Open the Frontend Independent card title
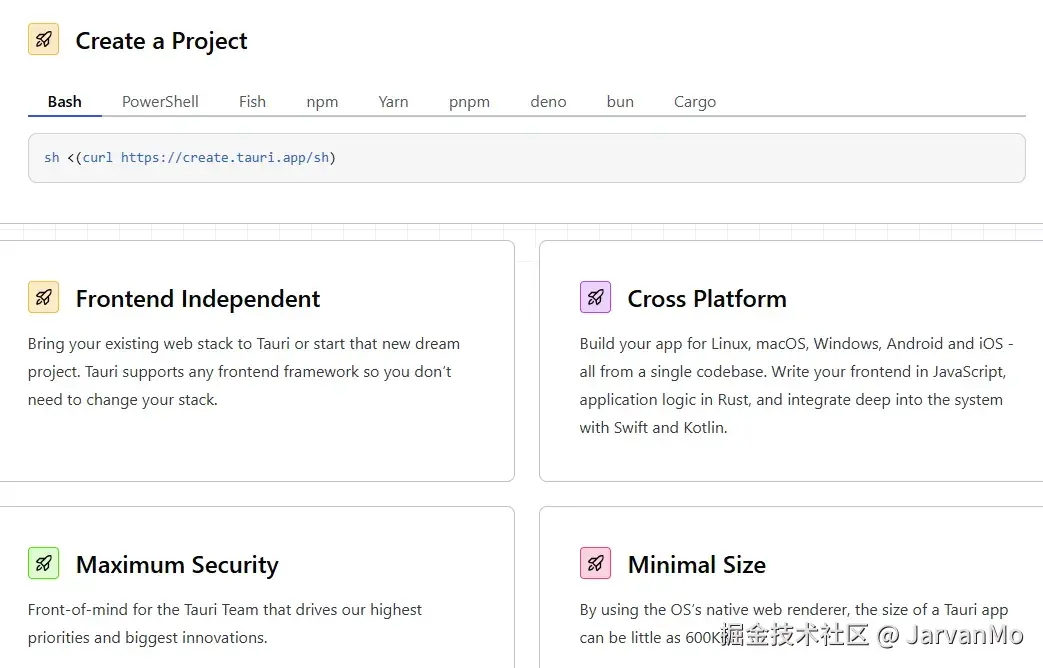This screenshot has height=668, width=1043. (198, 299)
